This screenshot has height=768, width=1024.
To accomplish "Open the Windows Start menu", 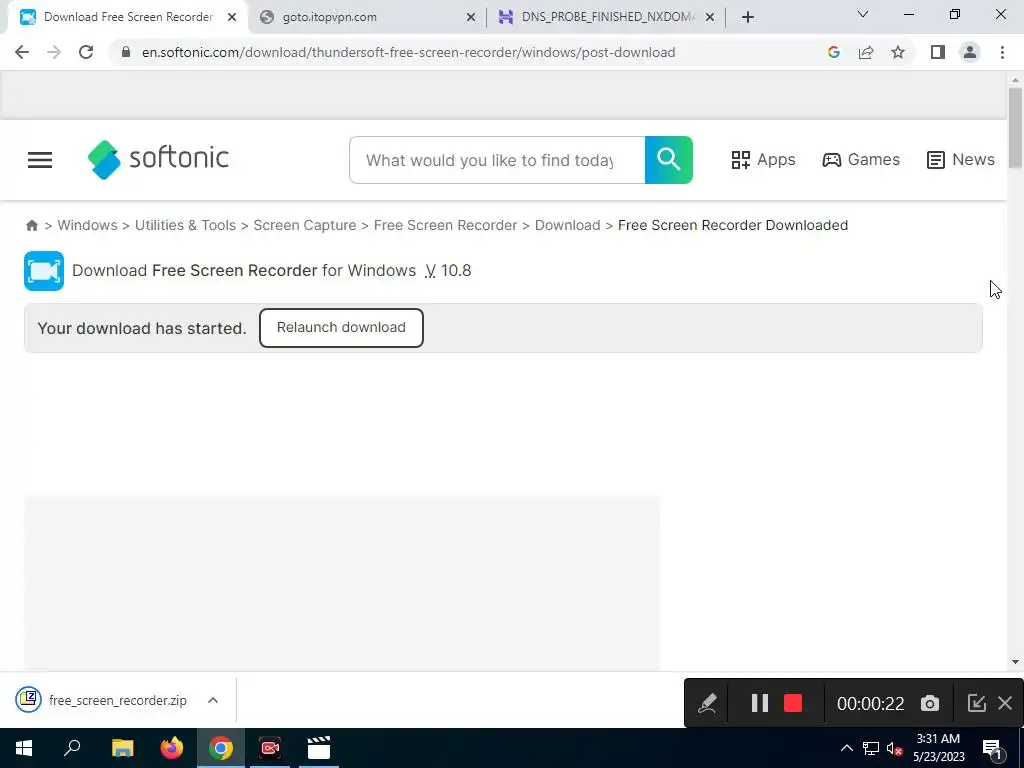I will click(x=24, y=748).
